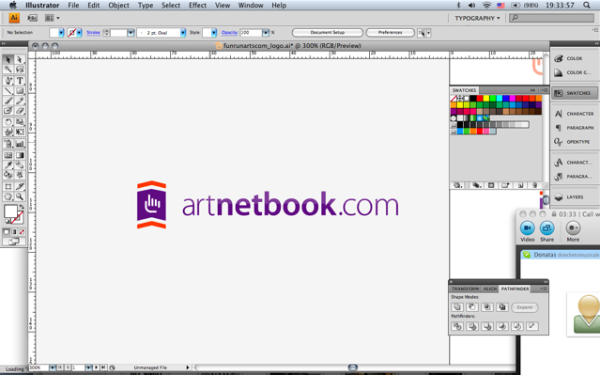Pick the yellow swatch in Swatches panel
Screen dimensions: 600x375
coord(486,98)
